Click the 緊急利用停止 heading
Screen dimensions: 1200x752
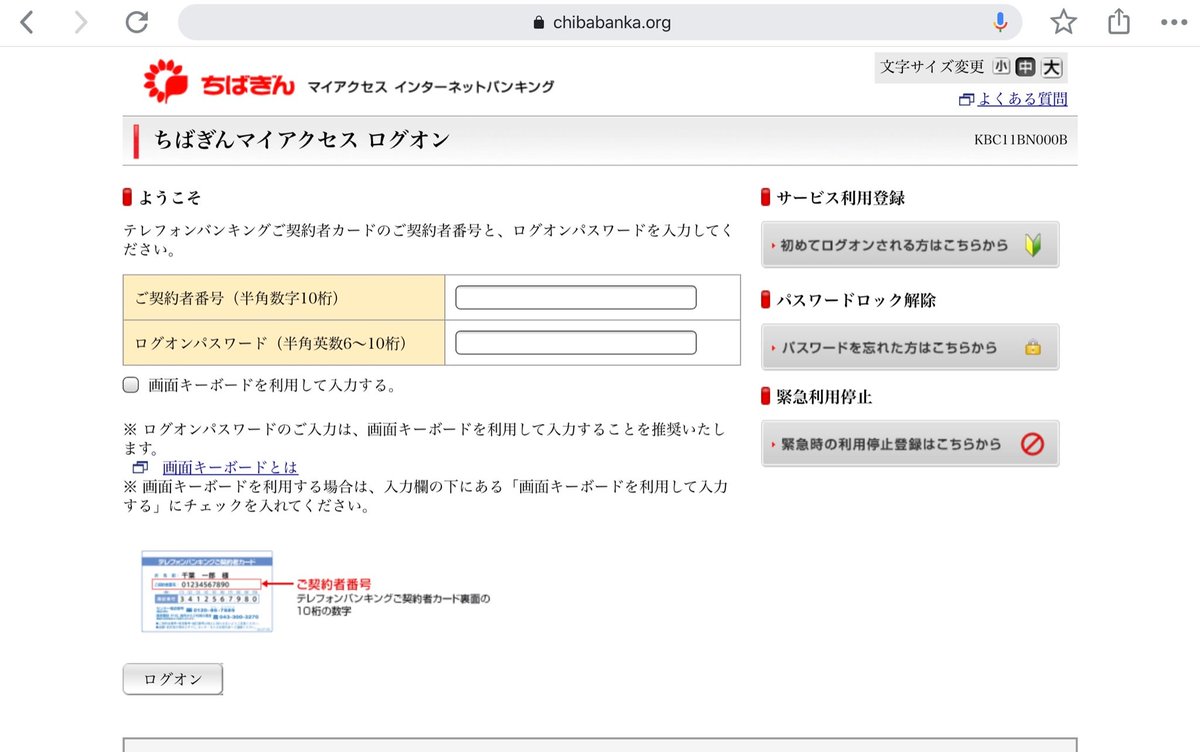824,397
